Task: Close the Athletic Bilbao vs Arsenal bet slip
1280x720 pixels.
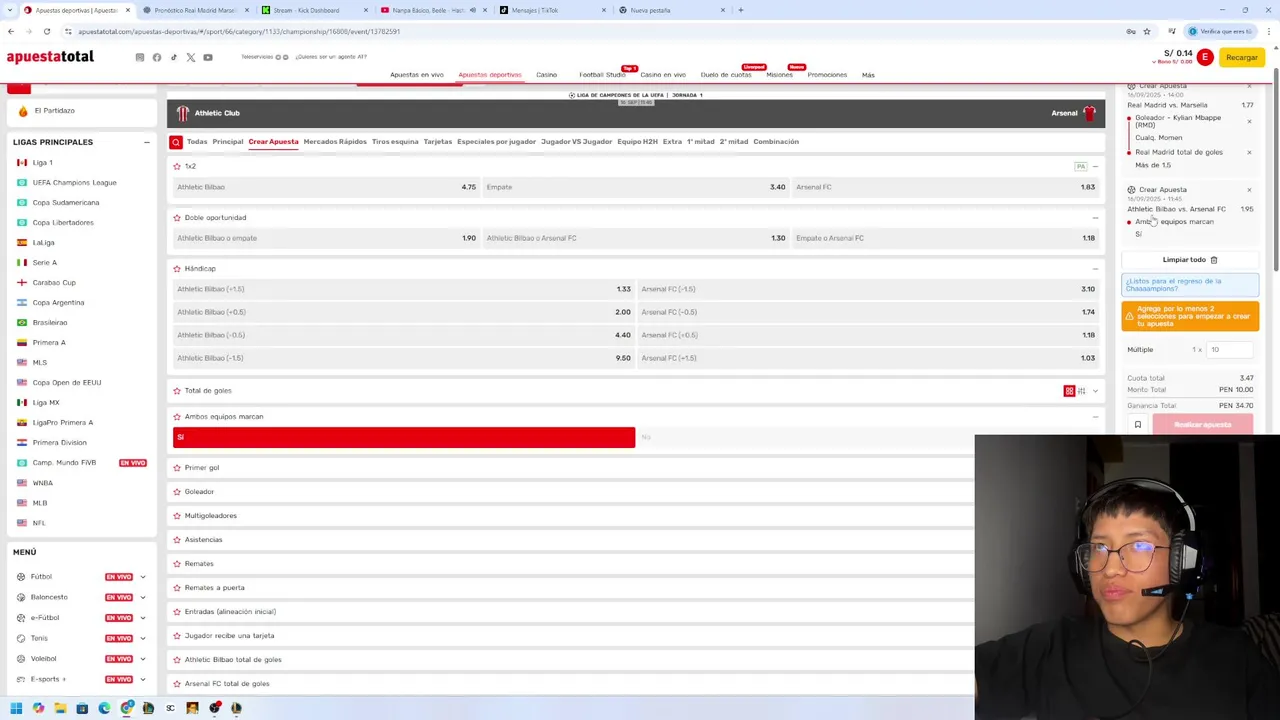Action: point(1249,189)
